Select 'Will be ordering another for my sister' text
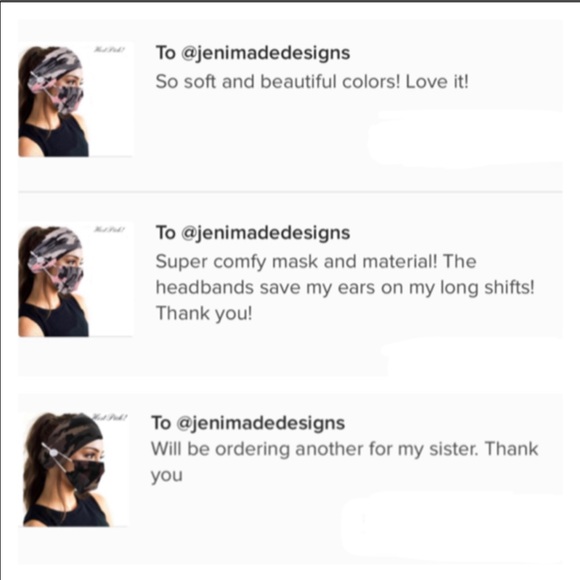 coord(314,449)
